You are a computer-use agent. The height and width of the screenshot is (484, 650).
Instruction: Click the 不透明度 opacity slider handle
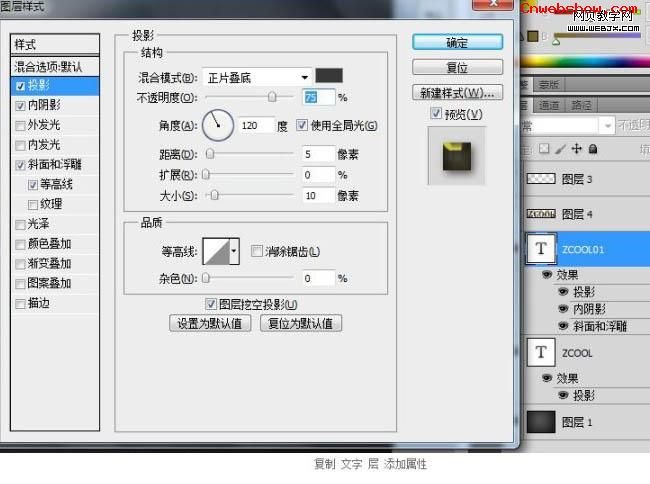272,97
